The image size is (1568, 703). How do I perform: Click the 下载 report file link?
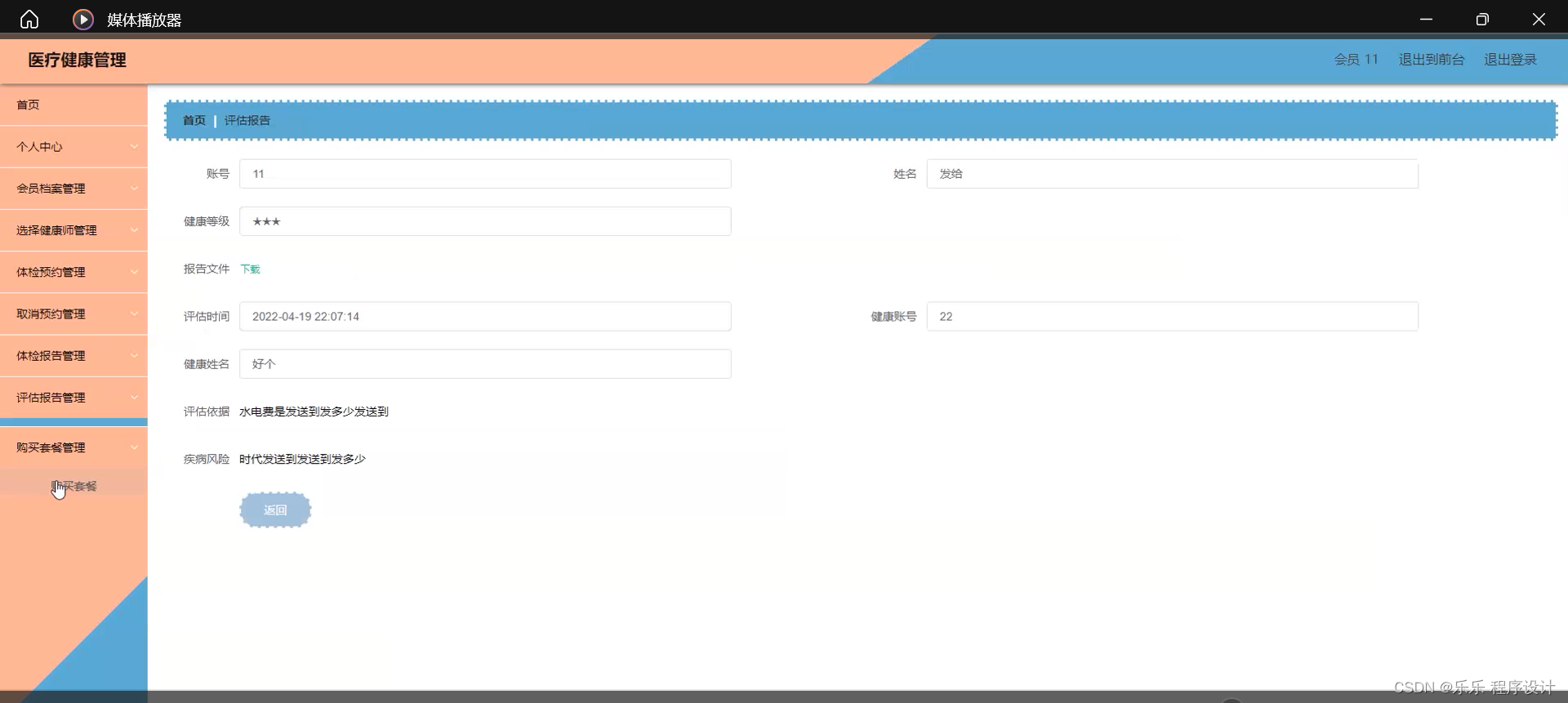point(250,269)
